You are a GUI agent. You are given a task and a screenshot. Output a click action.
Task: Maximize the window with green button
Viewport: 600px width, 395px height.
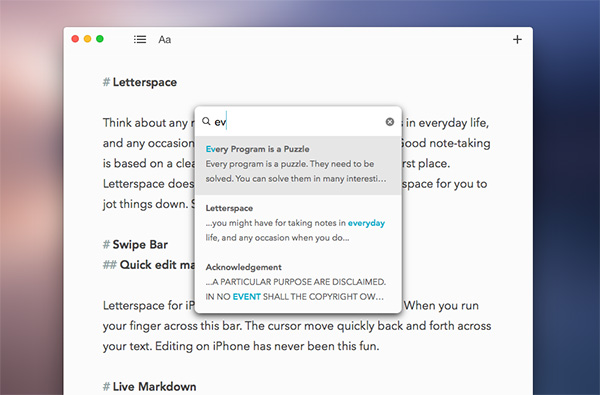coord(100,39)
